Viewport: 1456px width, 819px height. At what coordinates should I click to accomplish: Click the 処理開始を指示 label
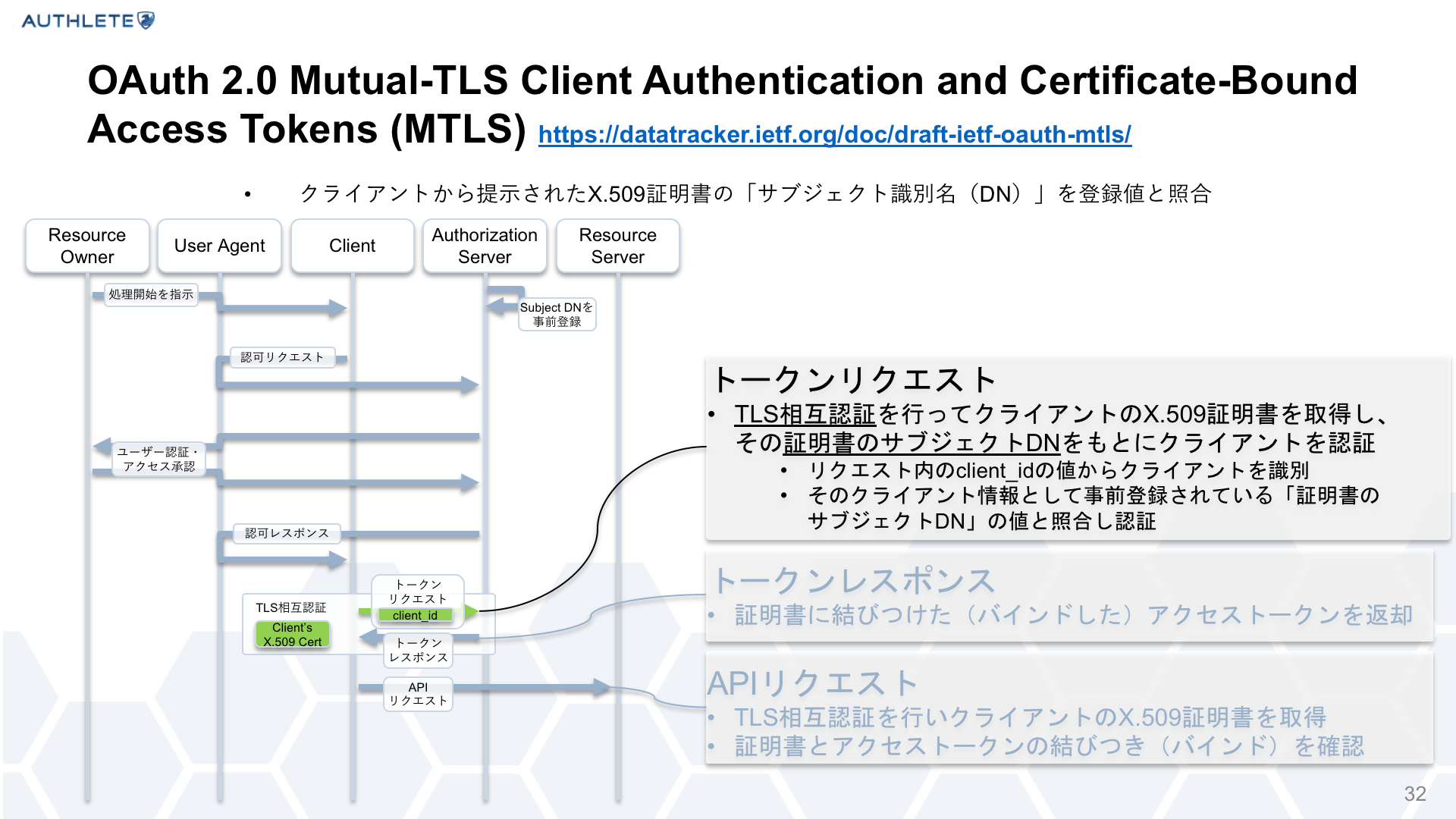pos(150,294)
